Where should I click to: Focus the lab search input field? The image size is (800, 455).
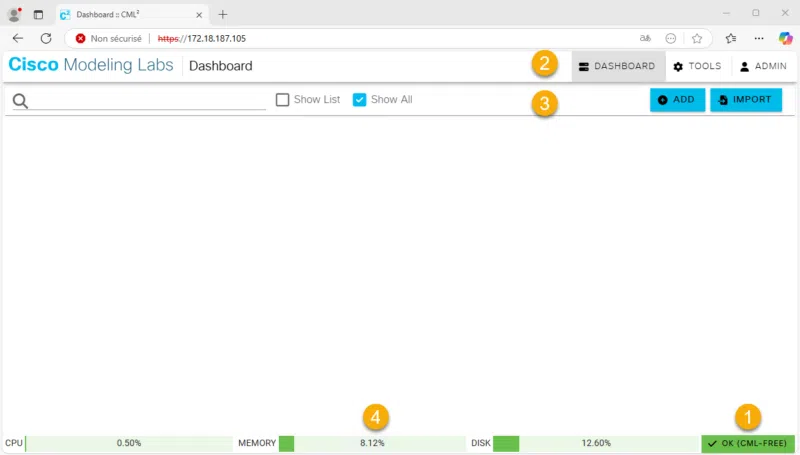tap(148, 100)
